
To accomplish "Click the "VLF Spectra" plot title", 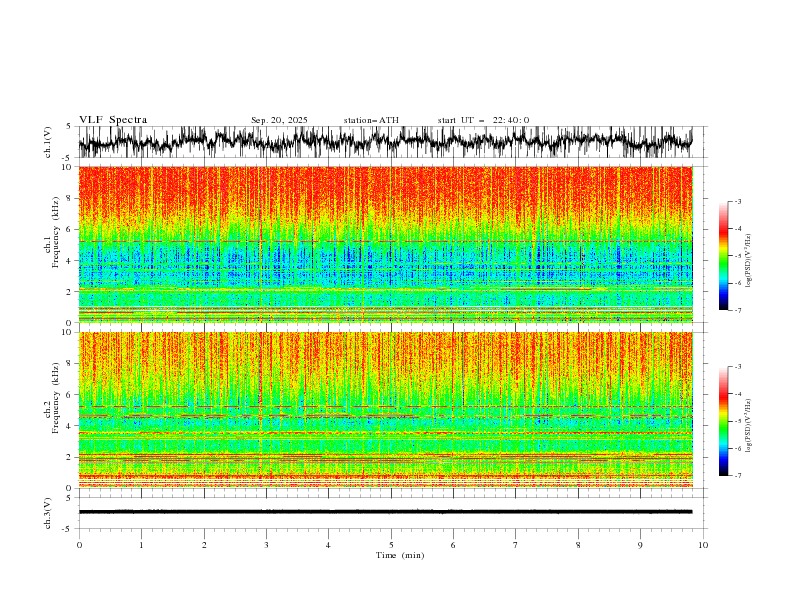I will pyautogui.click(x=113, y=120).
